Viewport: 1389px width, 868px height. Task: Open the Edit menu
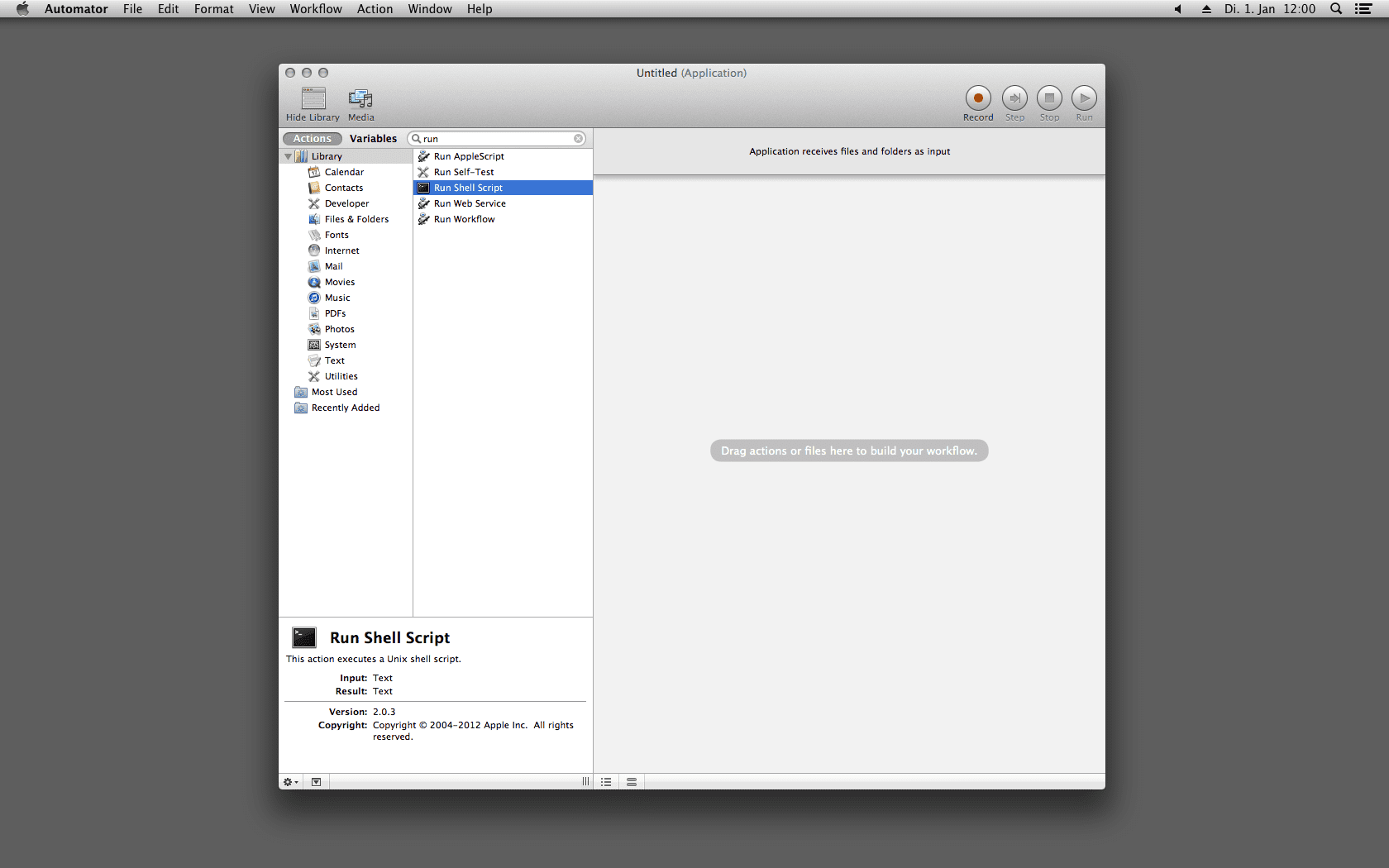(x=168, y=9)
